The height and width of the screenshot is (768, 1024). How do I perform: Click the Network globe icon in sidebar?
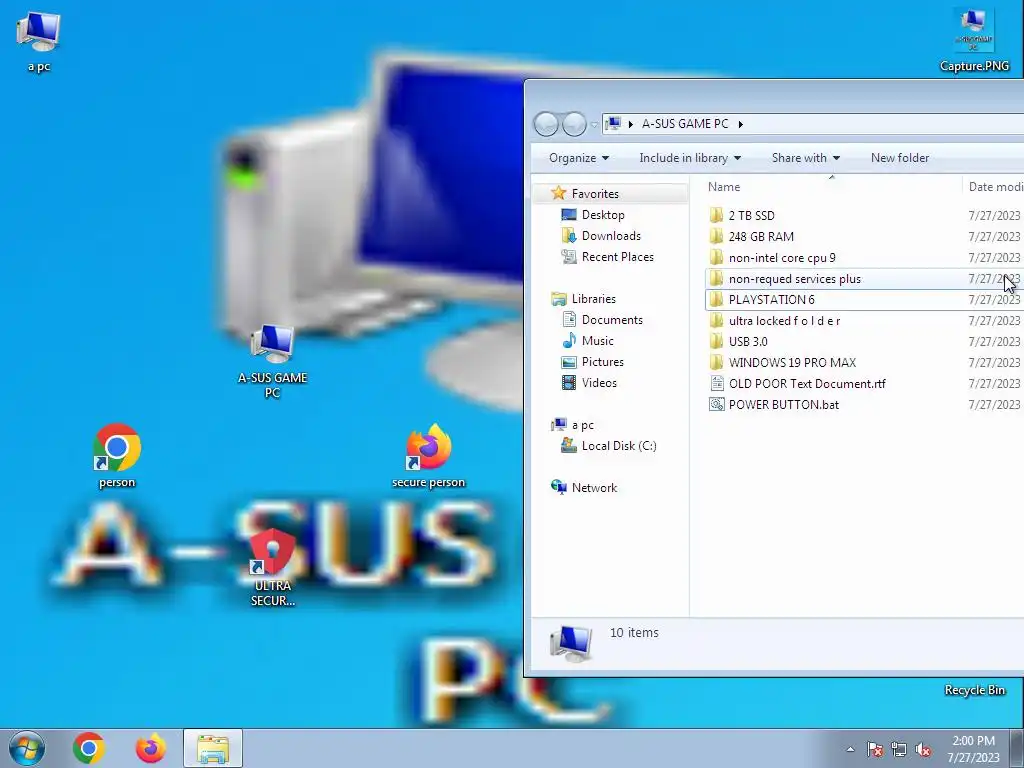(559, 487)
